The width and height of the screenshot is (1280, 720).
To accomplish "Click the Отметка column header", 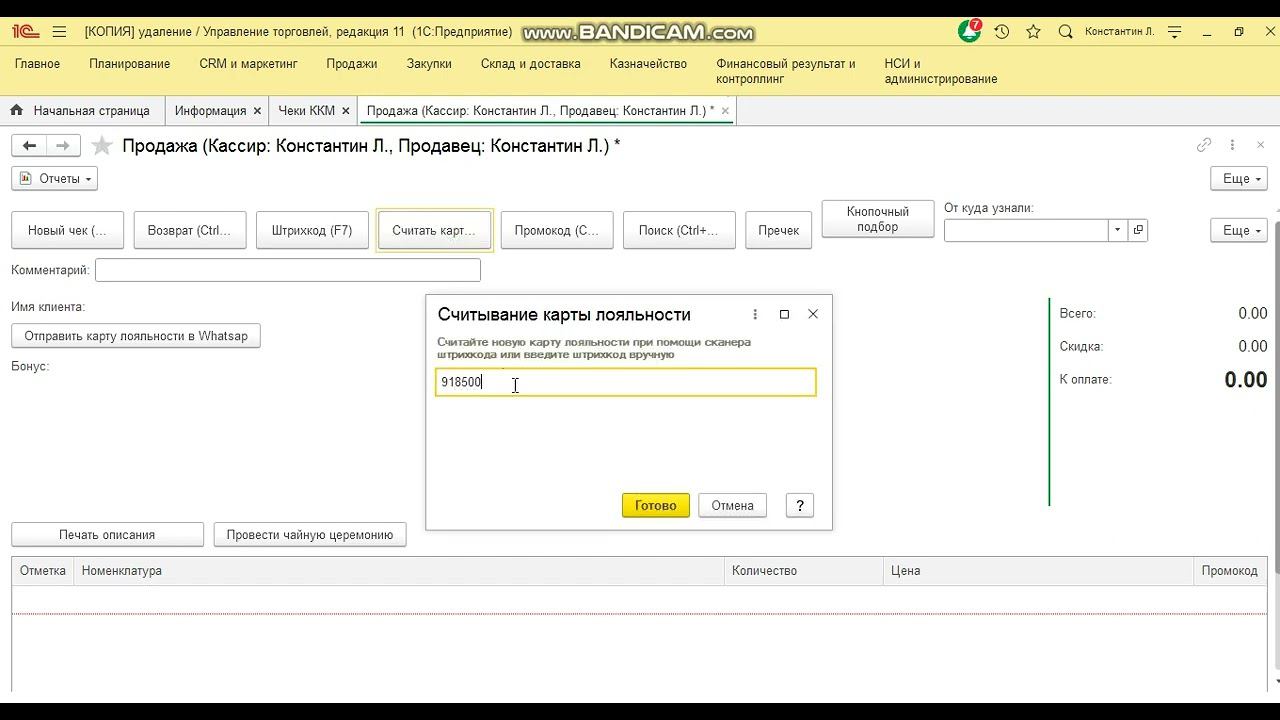I will (x=43, y=571).
